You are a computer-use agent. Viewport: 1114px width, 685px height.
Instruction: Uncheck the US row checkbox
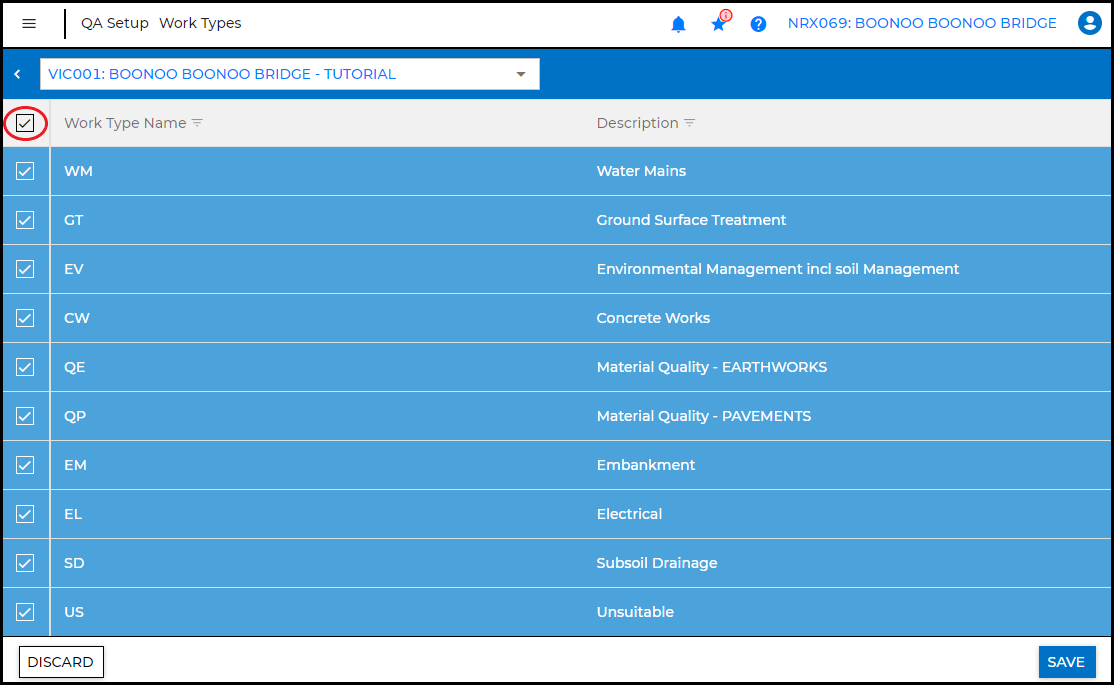(x=25, y=613)
